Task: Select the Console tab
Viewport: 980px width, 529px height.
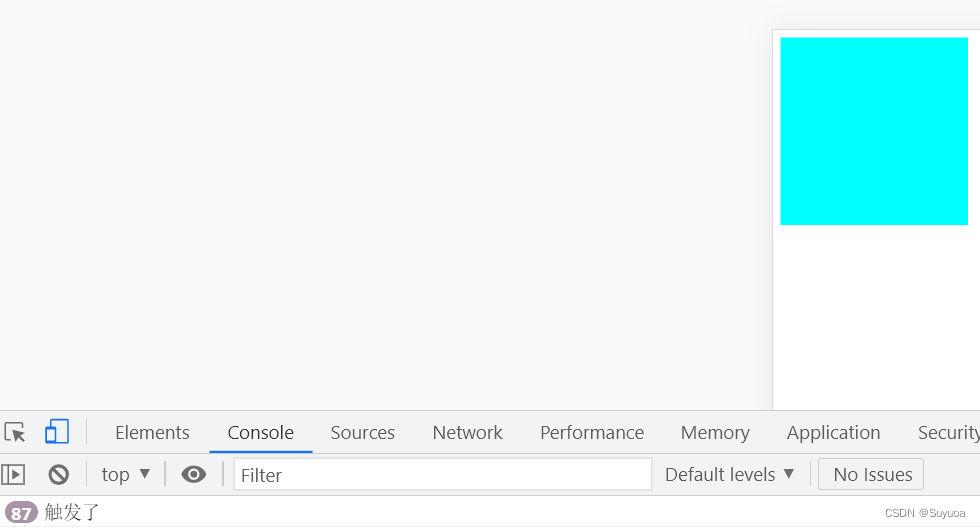Action: pyautogui.click(x=260, y=433)
